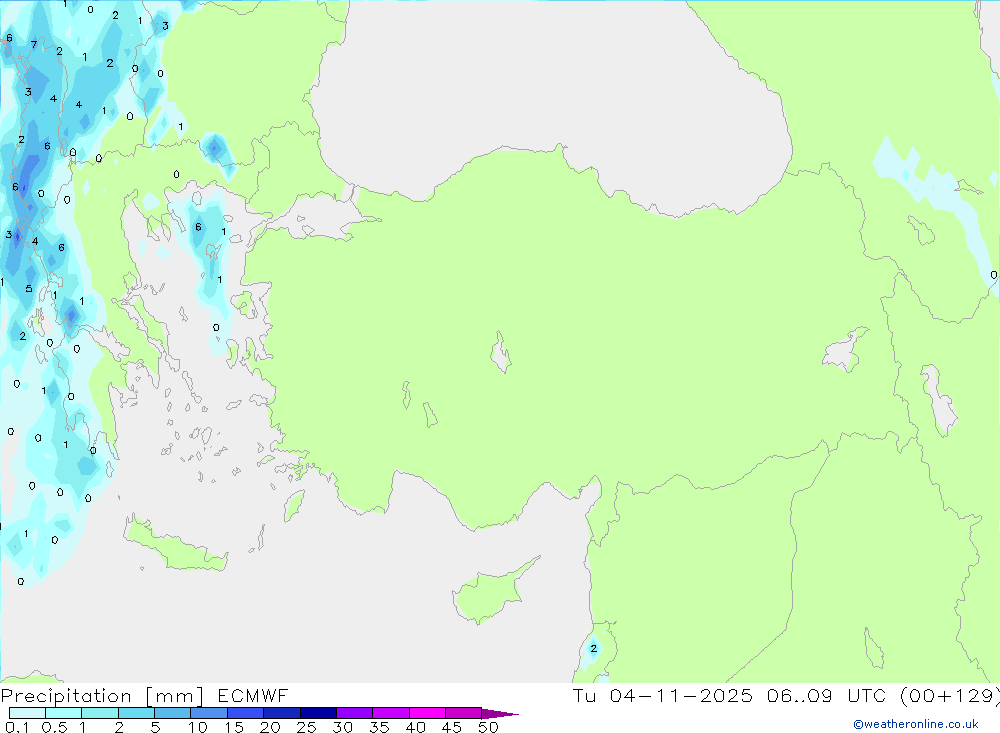Select the 45–50 mm legend color swatch
Screen dimensions: 1000x733
point(464,713)
